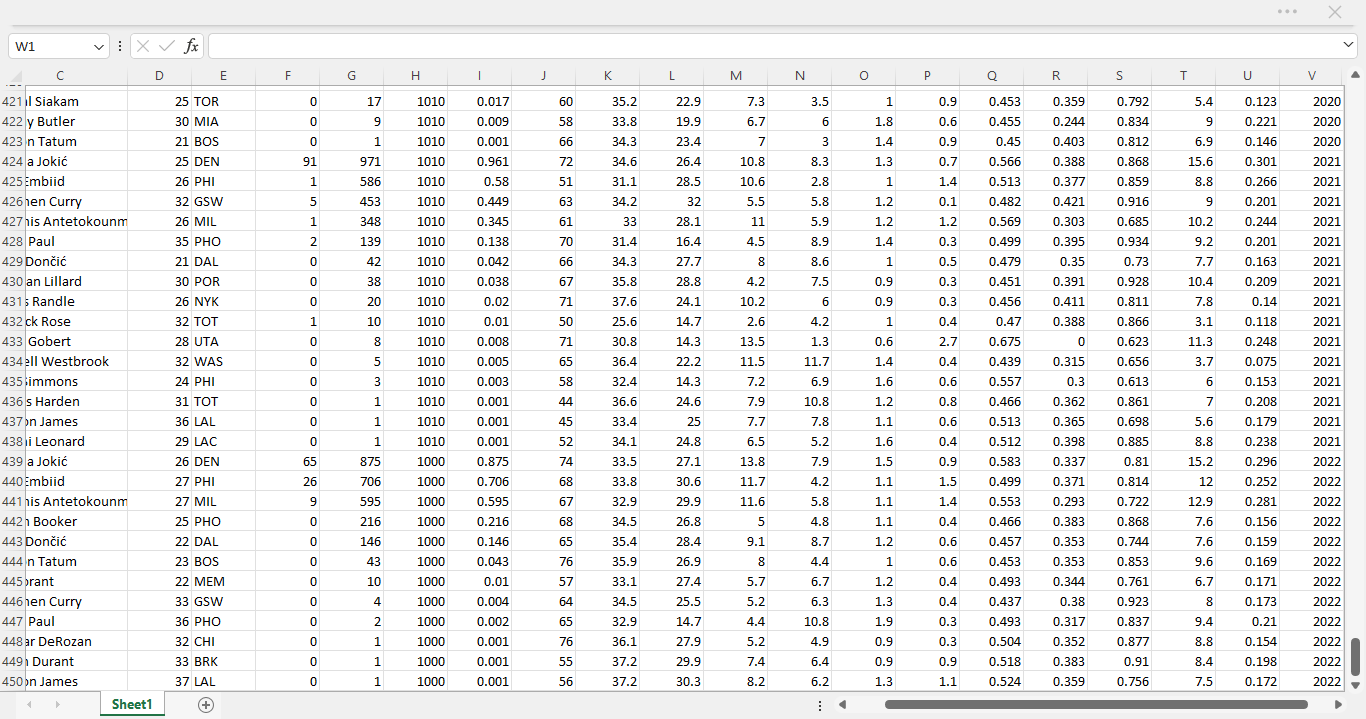Screen dimensions: 1366x719
Task: Click the Cancel entry X icon in formula bar
Action: pyautogui.click(x=143, y=46)
